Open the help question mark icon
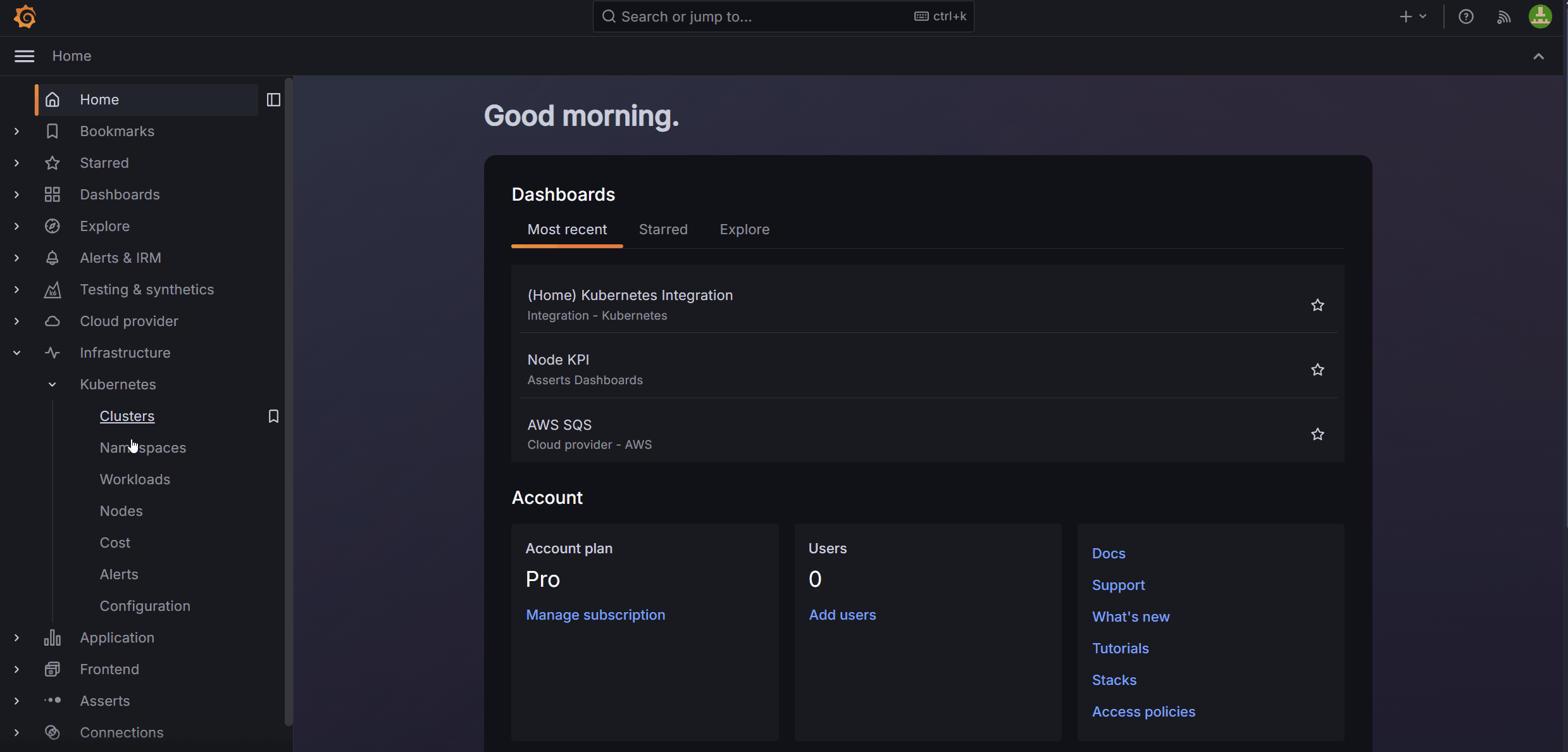The image size is (1568, 752). coord(1465,16)
